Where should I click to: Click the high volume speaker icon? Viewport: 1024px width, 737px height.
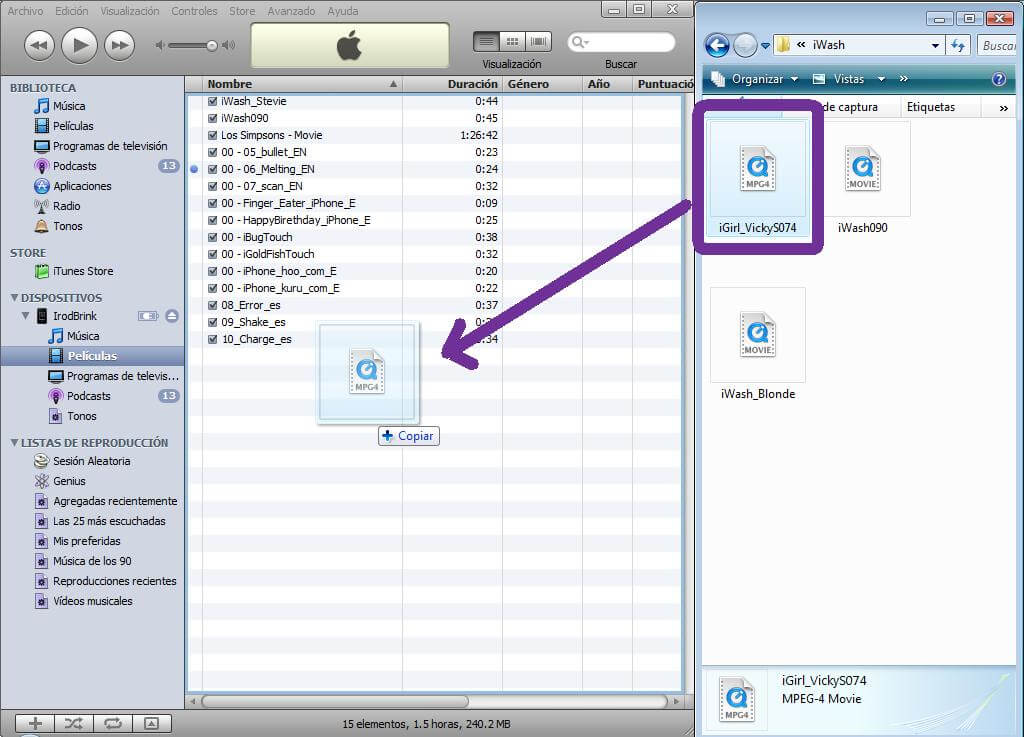pos(228,46)
